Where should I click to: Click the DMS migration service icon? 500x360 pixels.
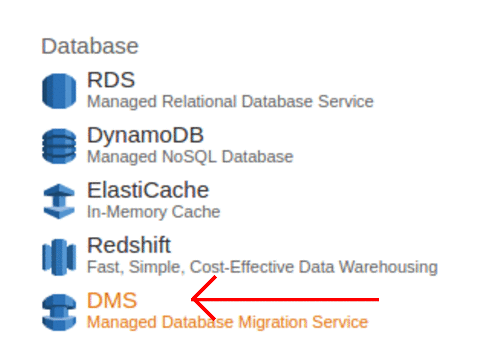[59, 312]
